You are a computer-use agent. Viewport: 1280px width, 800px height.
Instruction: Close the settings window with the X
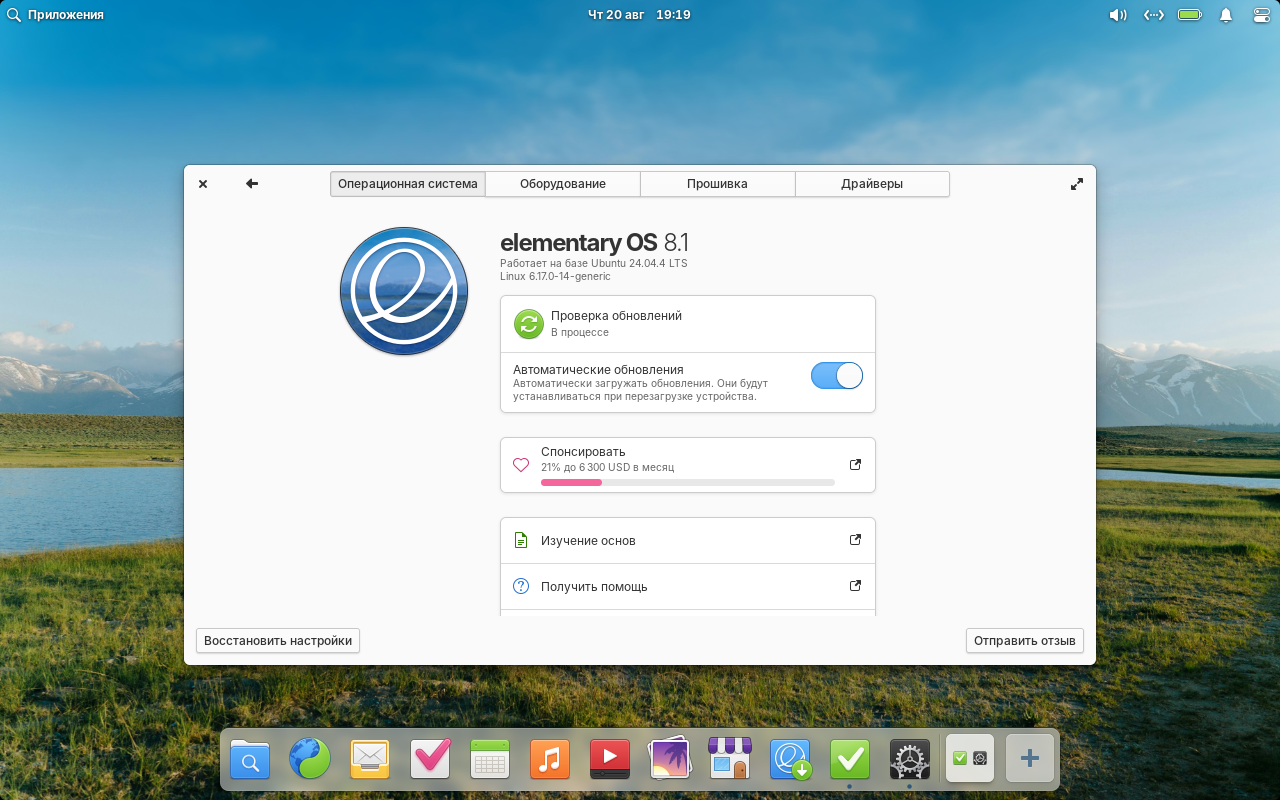[x=203, y=184]
